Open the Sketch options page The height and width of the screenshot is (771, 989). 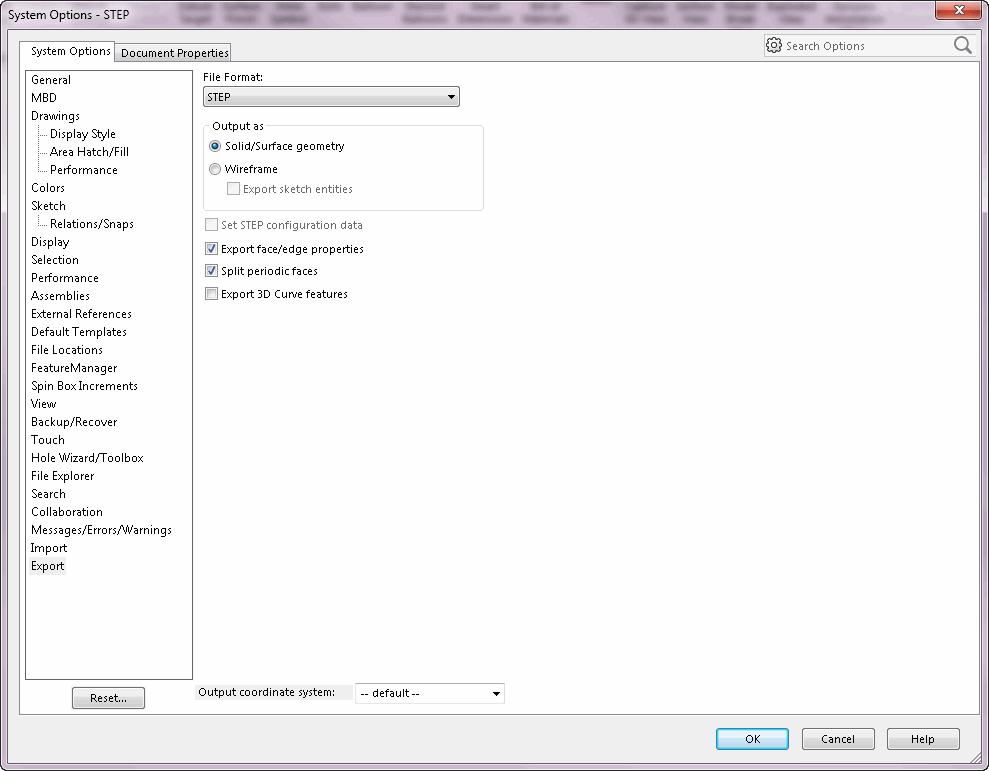48,206
